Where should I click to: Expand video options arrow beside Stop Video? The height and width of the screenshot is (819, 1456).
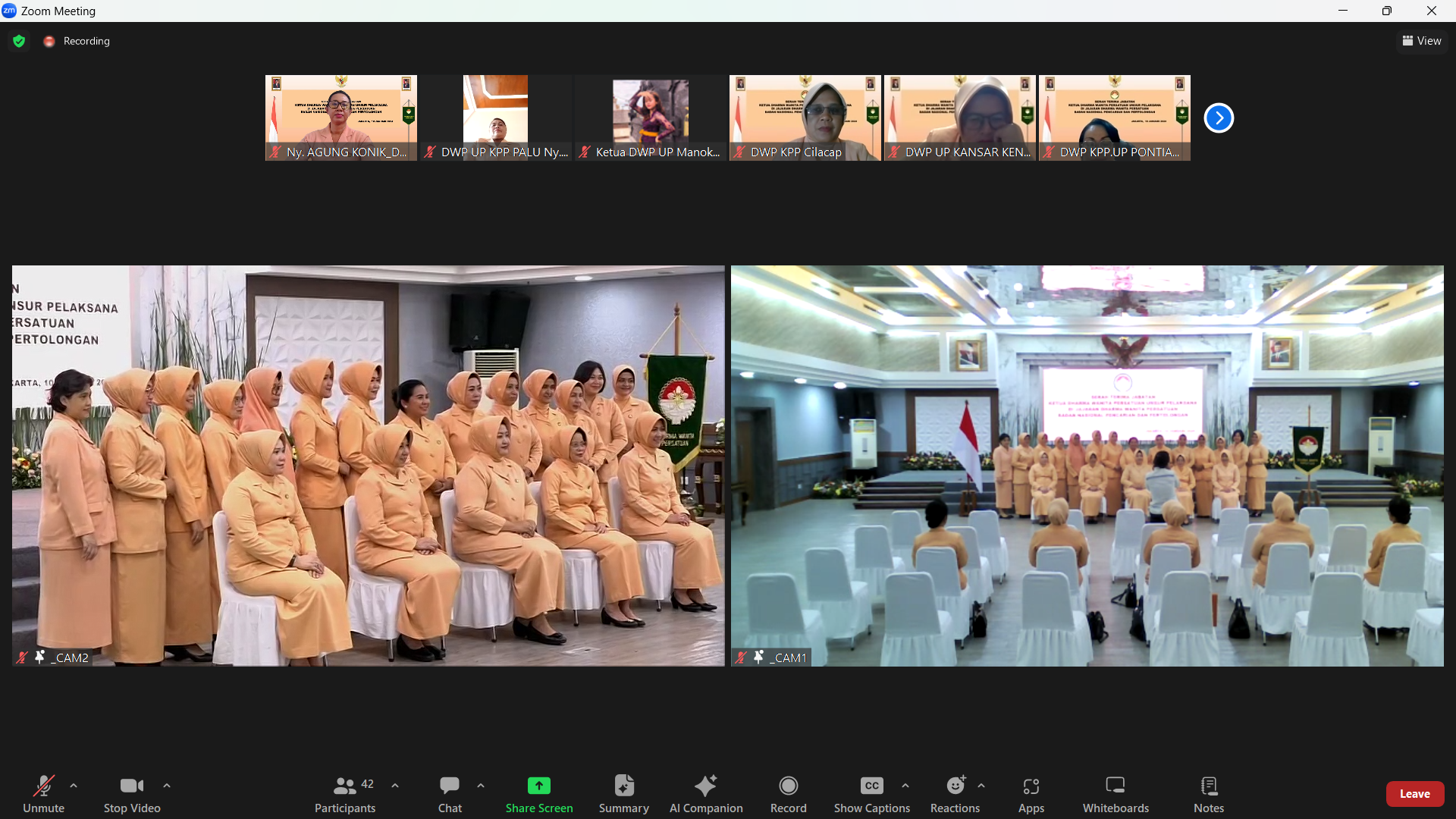[167, 786]
